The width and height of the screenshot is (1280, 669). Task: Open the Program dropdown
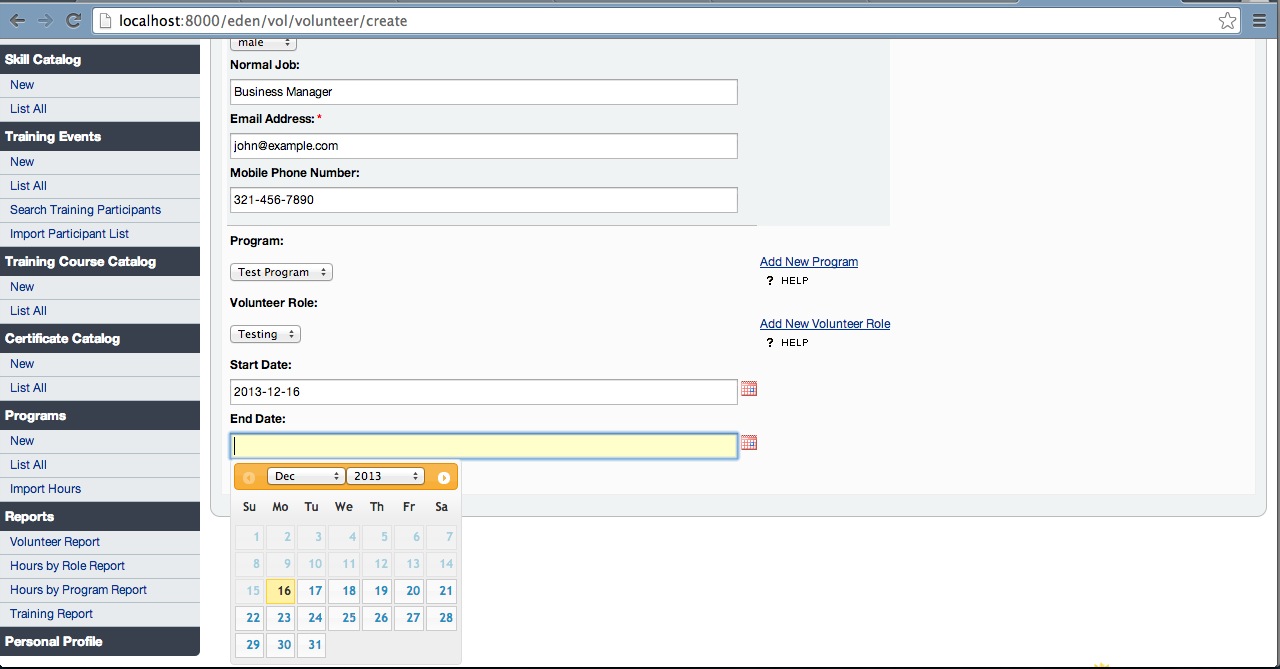281,272
